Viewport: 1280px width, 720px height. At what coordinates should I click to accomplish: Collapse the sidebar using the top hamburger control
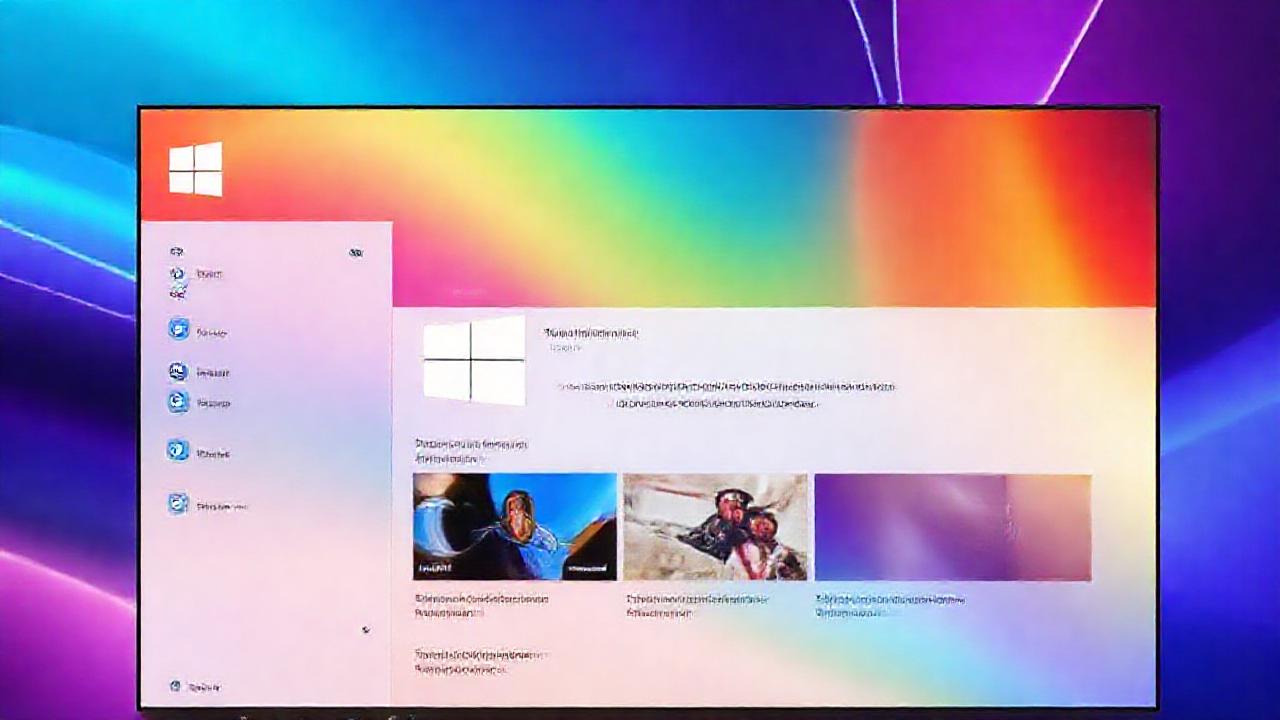pyautogui.click(x=178, y=251)
